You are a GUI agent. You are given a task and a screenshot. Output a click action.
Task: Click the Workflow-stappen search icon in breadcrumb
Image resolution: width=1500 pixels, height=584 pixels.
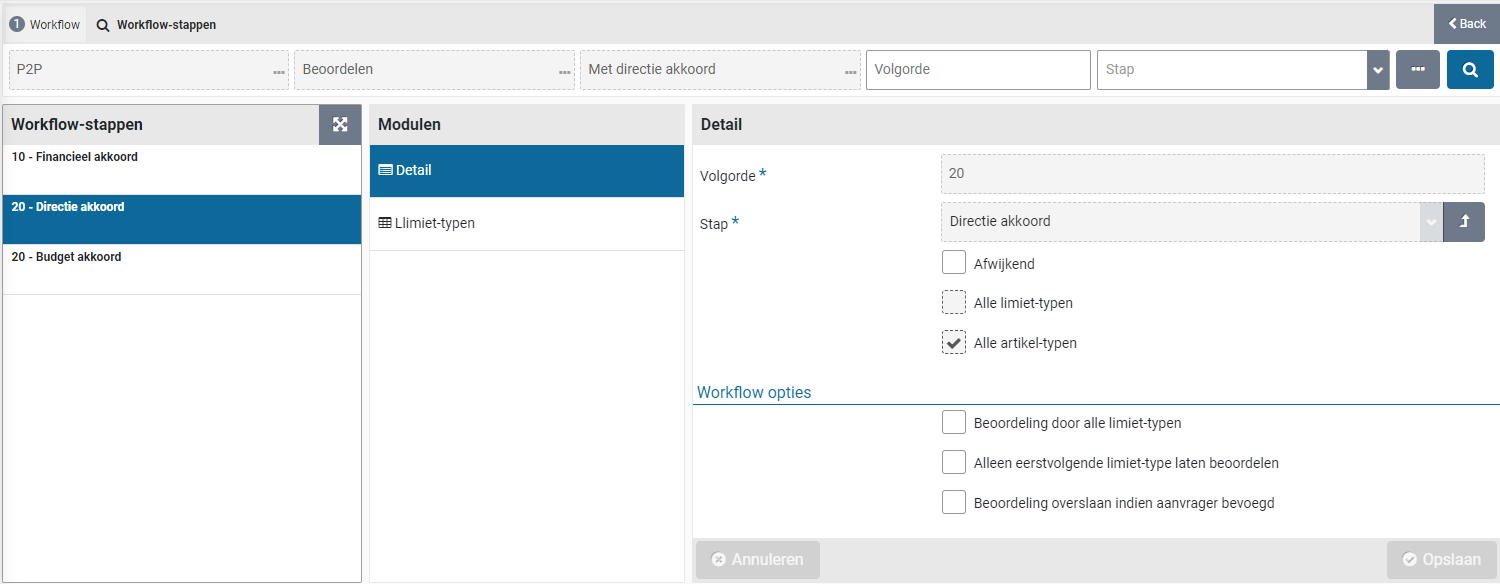pyautogui.click(x=103, y=25)
